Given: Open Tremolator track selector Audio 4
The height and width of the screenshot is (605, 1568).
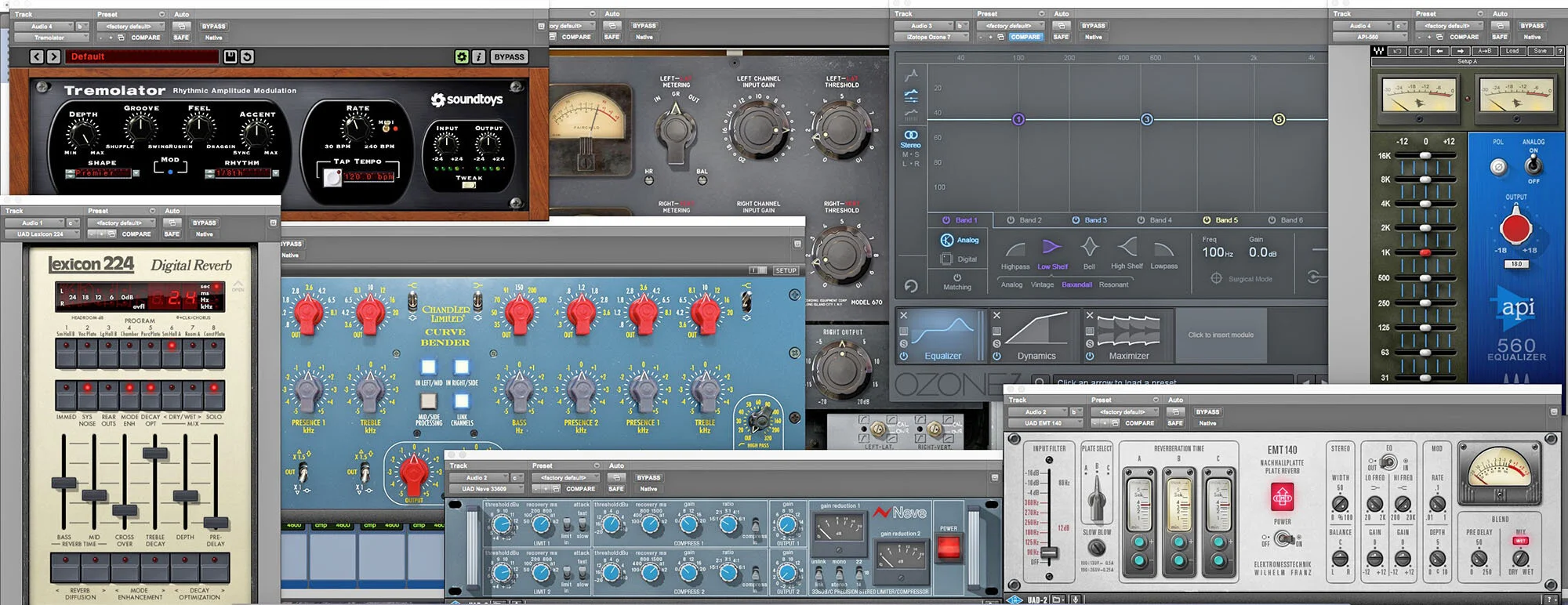Looking at the screenshot, I should tap(44, 26).
